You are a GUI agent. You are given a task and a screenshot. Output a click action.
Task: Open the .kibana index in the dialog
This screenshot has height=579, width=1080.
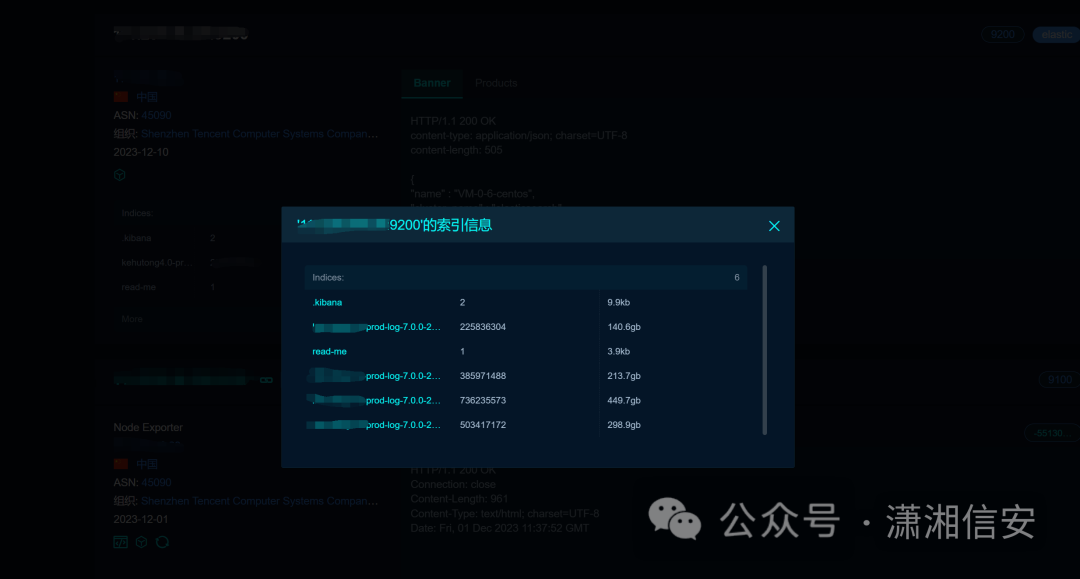[x=327, y=302]
